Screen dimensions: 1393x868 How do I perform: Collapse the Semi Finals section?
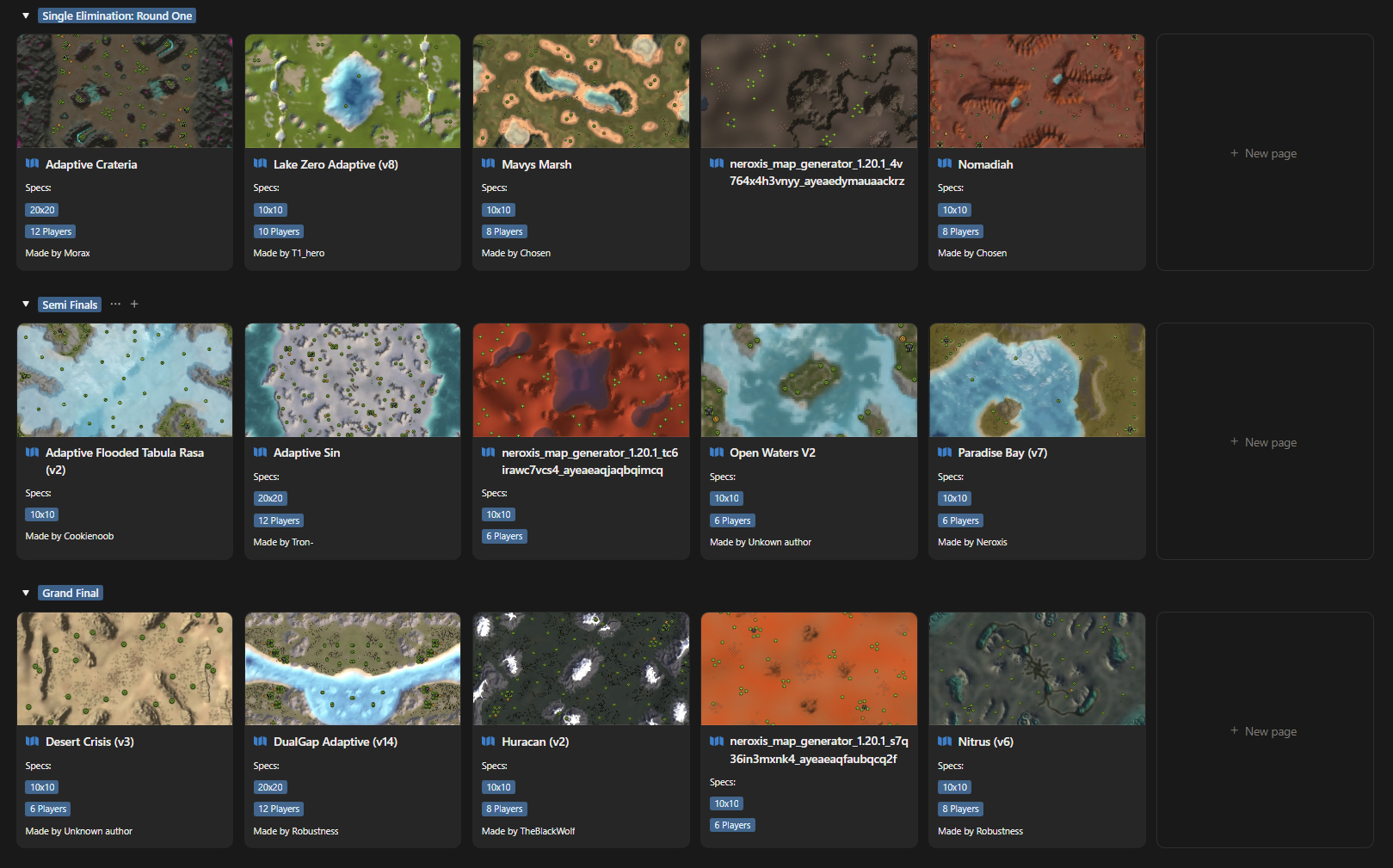(x=26, y=304)
